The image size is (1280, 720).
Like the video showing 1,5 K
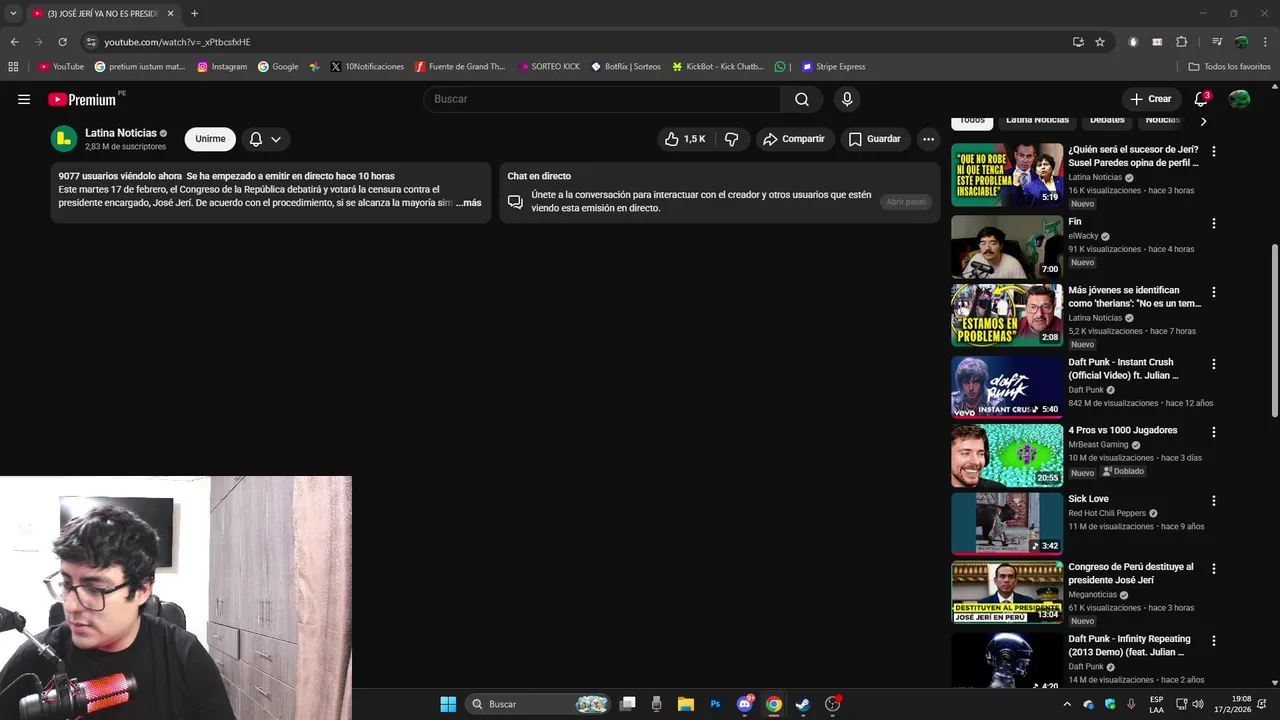(x=685, y=139)
